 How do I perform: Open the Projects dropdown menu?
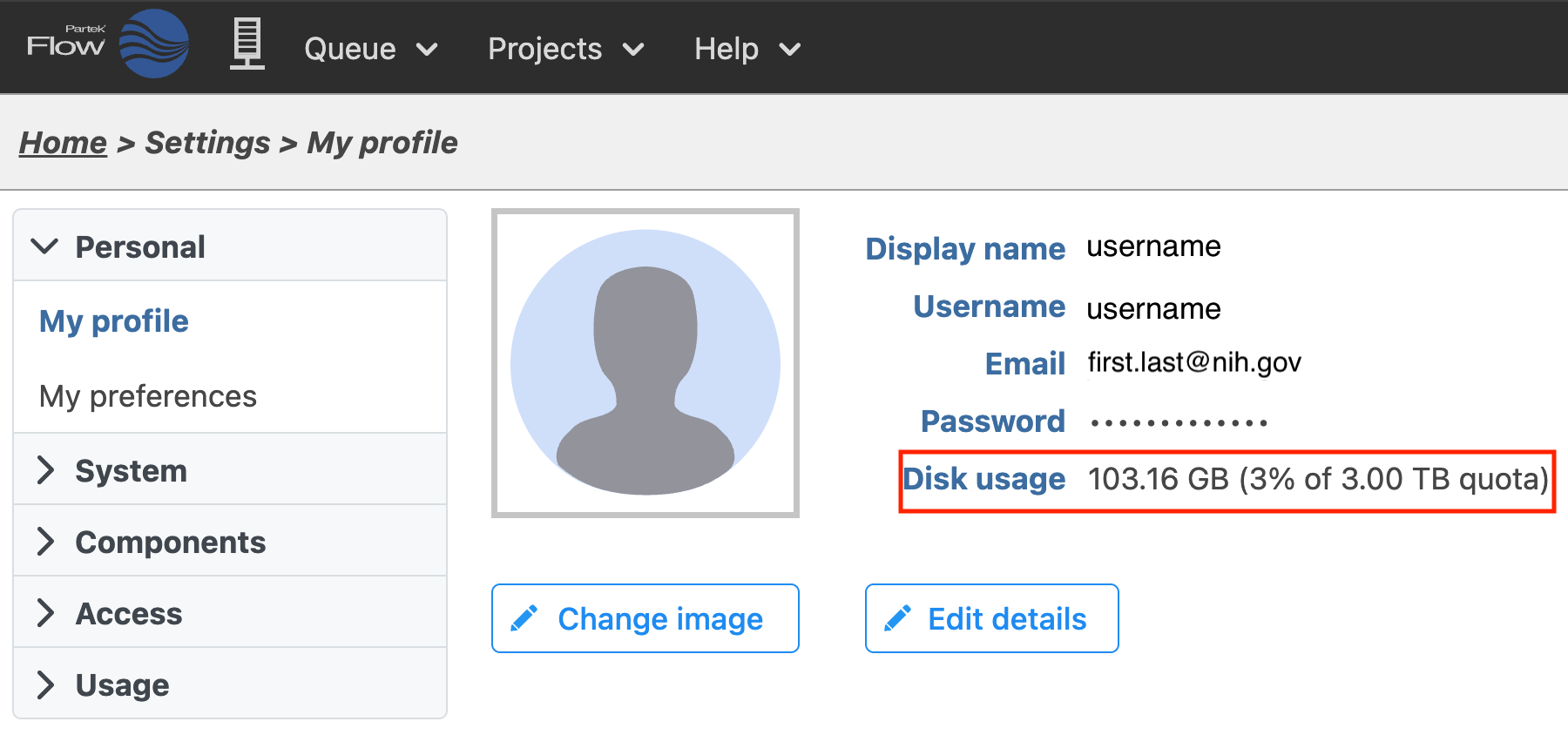(x=565, y=49)
